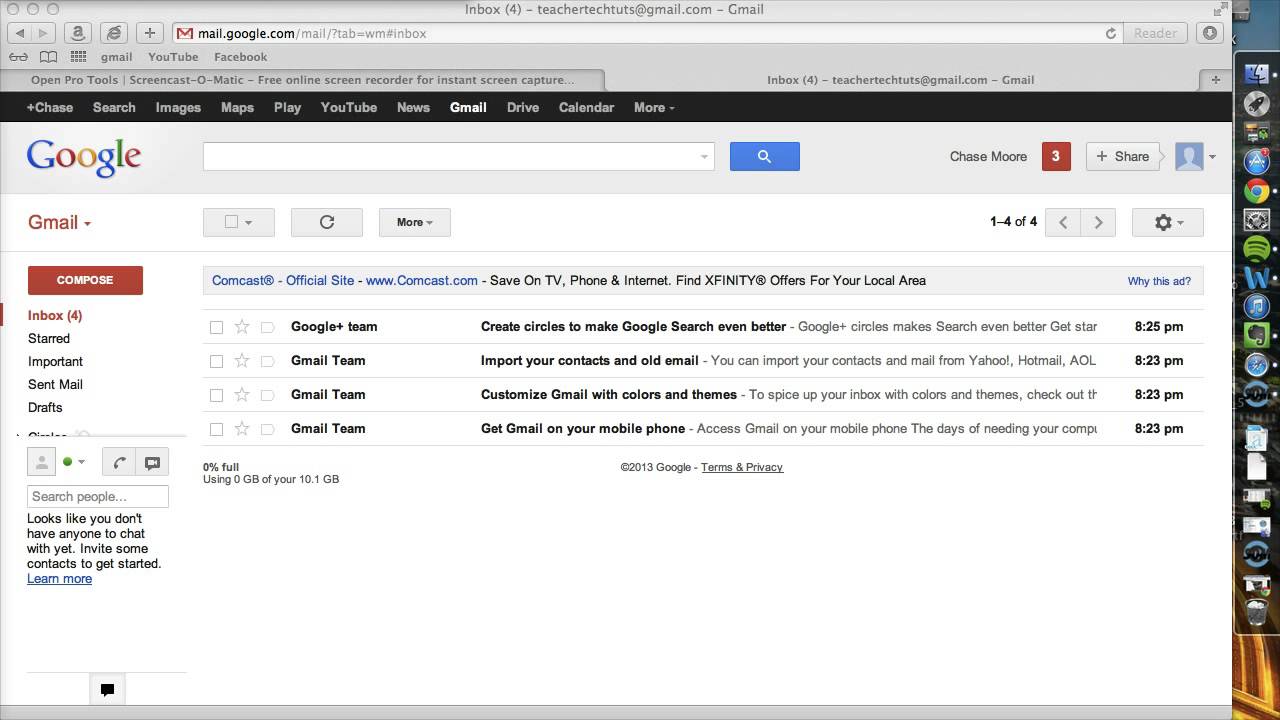This screenshot has width=1280, height=720.
Task: Open Evernote from the Dock
Action: click(x=1256, y=335)
